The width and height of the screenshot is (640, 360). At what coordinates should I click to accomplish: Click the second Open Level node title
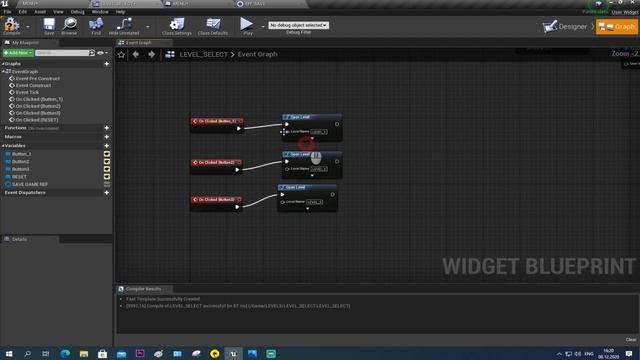300,154
